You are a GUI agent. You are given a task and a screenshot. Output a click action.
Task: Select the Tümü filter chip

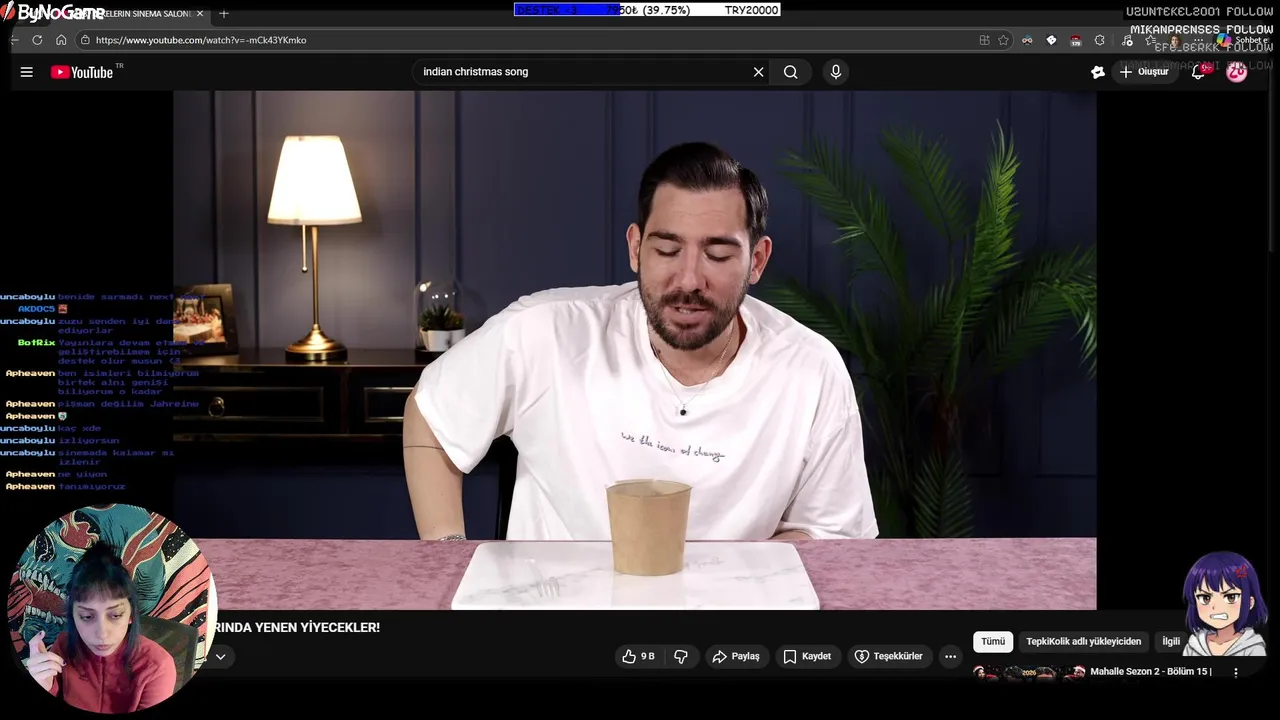[993, 641]
